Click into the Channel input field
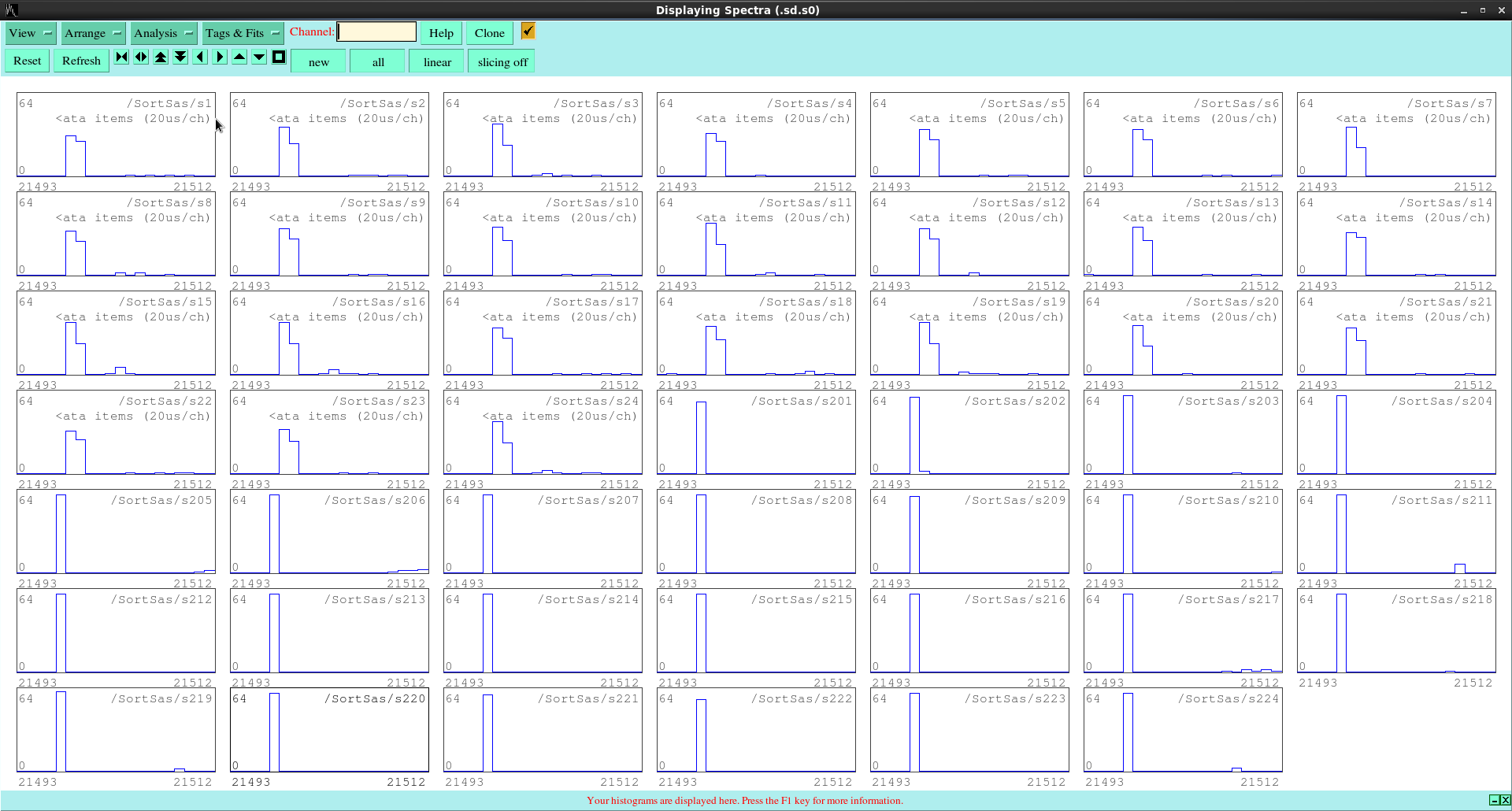1512x811 pixels. 376,31
